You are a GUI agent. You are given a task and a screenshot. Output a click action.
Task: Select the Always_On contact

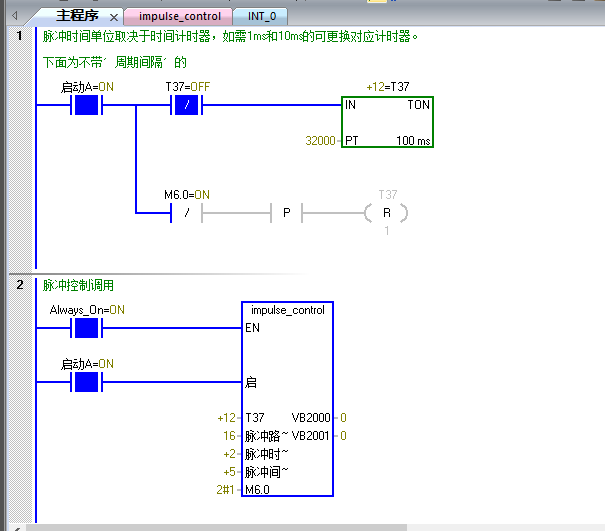(x=87, y=328)
